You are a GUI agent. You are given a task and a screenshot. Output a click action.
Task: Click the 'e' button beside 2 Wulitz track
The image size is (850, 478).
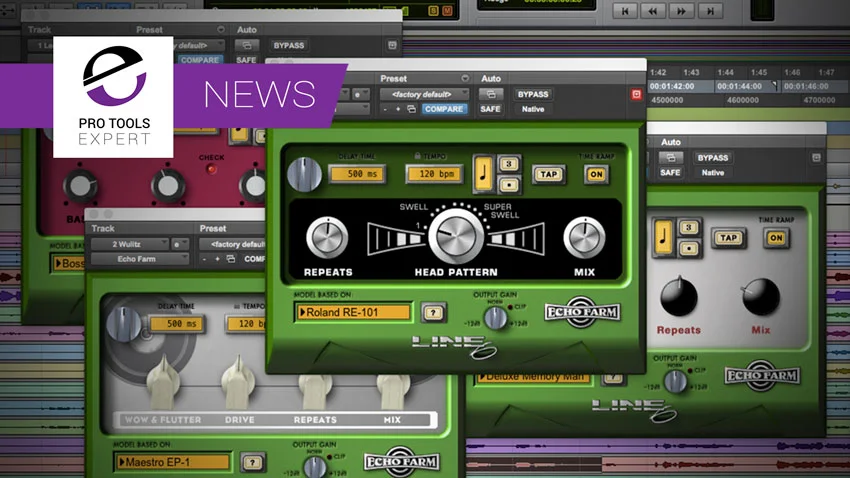178,244
